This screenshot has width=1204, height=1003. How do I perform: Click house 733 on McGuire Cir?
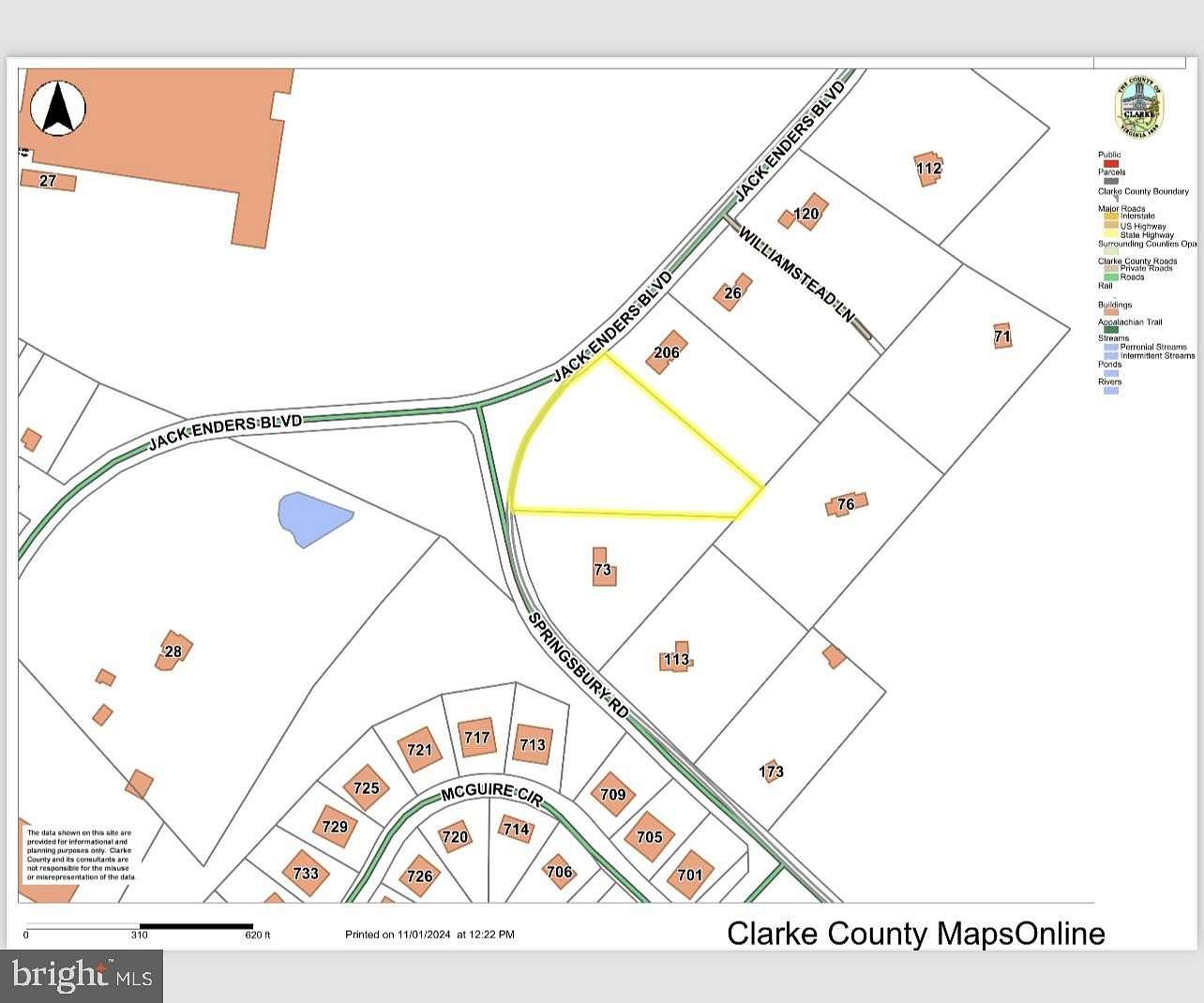[306, 873]
